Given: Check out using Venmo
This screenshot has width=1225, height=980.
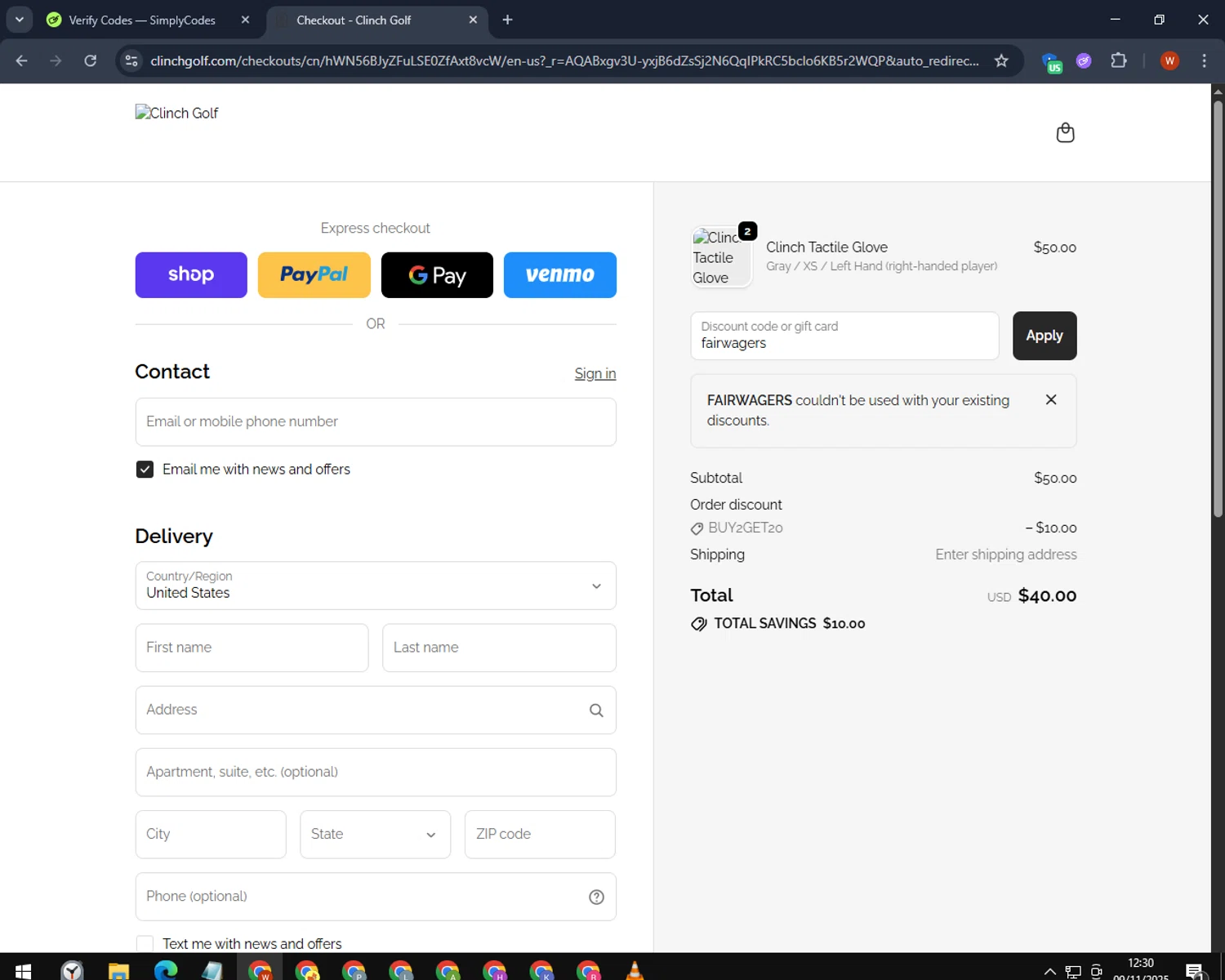Looking at the screenshot, I should click(x=560, y=275).
